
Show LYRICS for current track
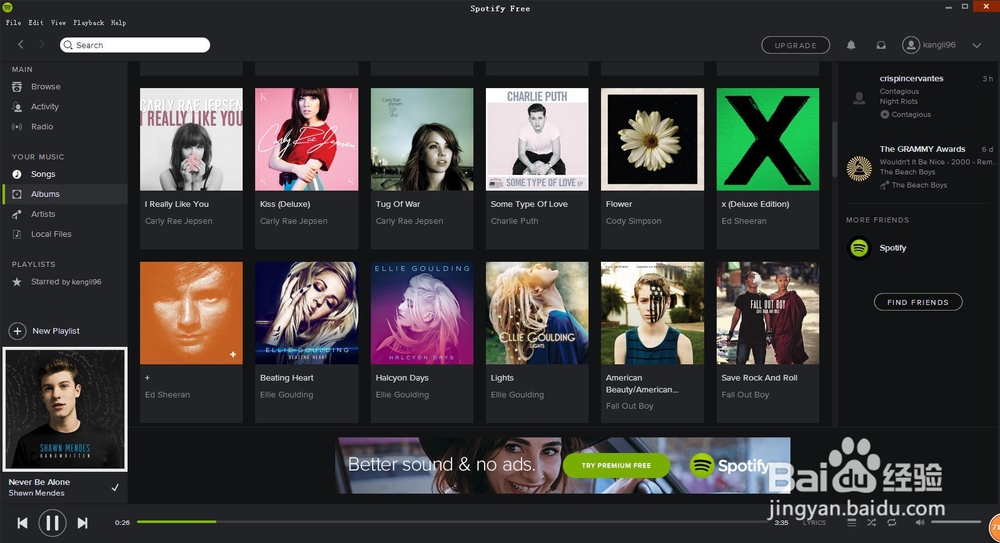point(814,523)
